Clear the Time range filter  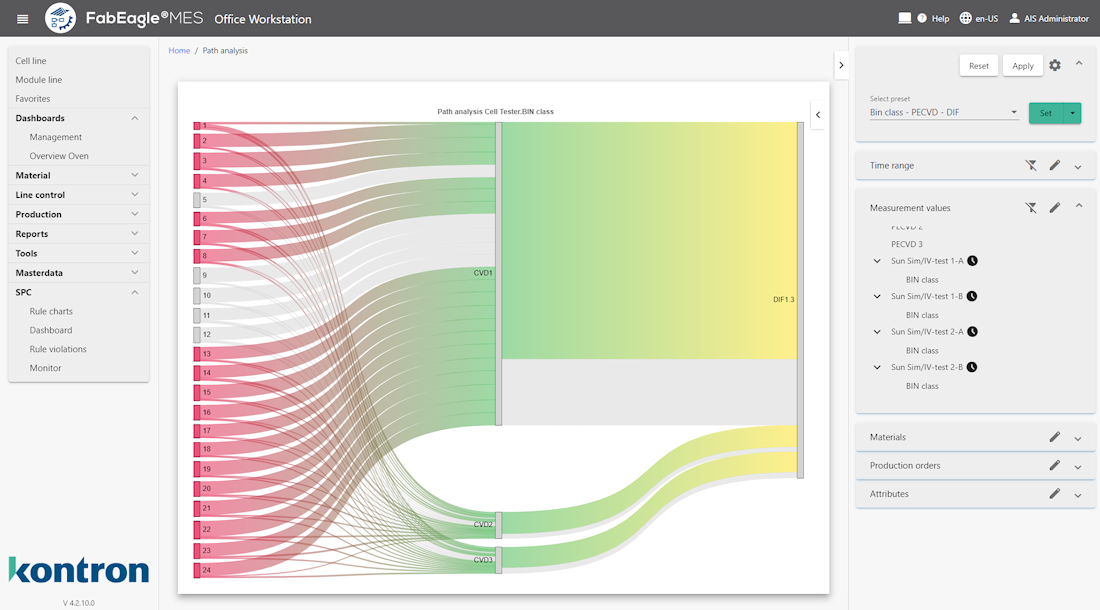tap(1031, 166)
